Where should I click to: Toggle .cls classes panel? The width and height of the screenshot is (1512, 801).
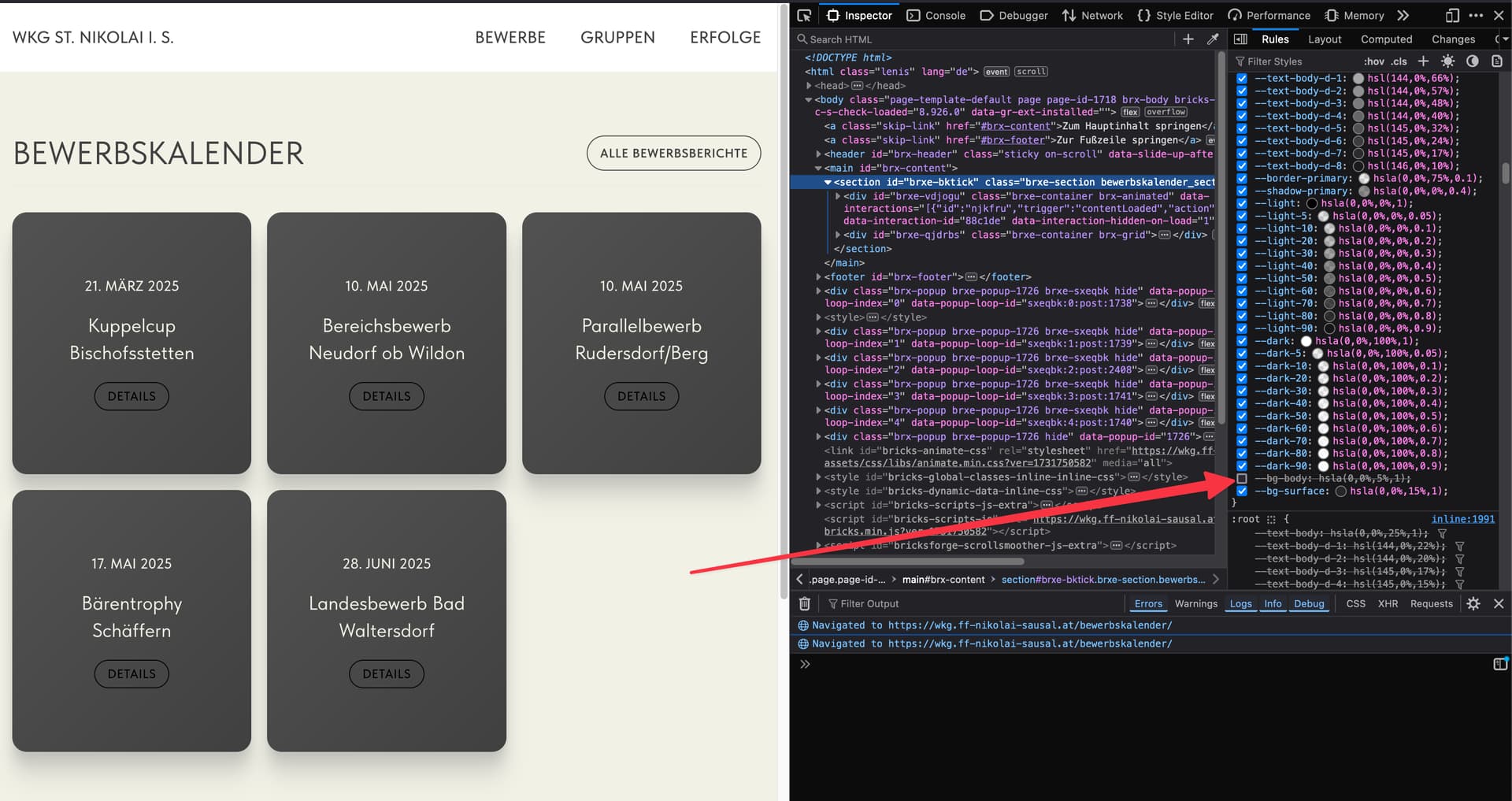click(x=1399, y=61)
